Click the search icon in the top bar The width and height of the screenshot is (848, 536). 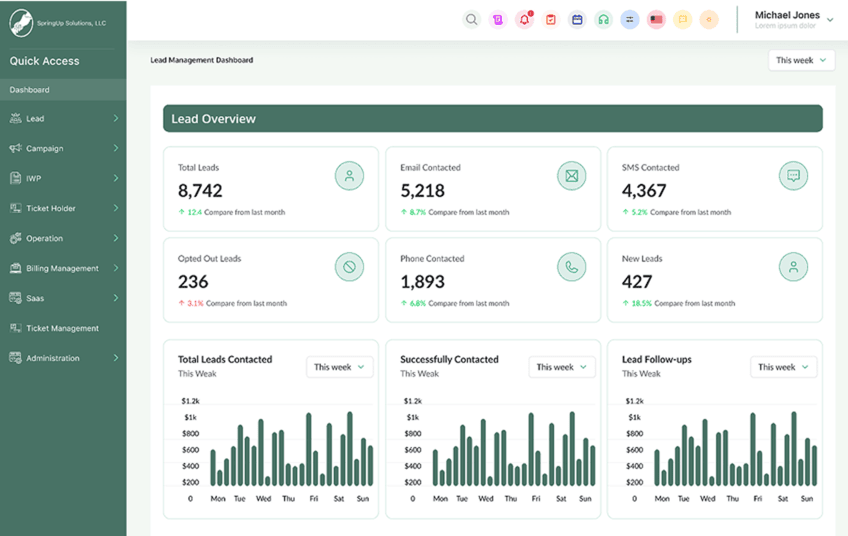pos(472,19)
